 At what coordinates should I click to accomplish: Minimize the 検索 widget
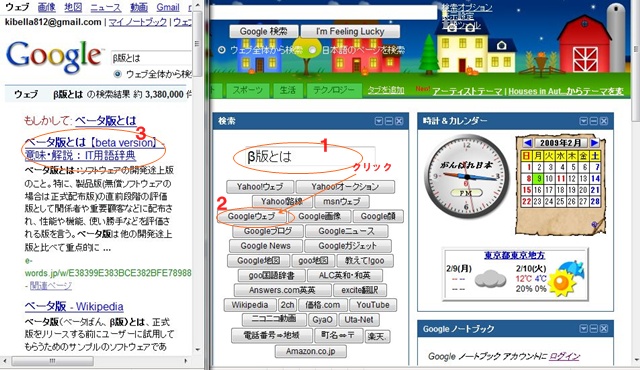pyautogui.click(x=389, y=121)
